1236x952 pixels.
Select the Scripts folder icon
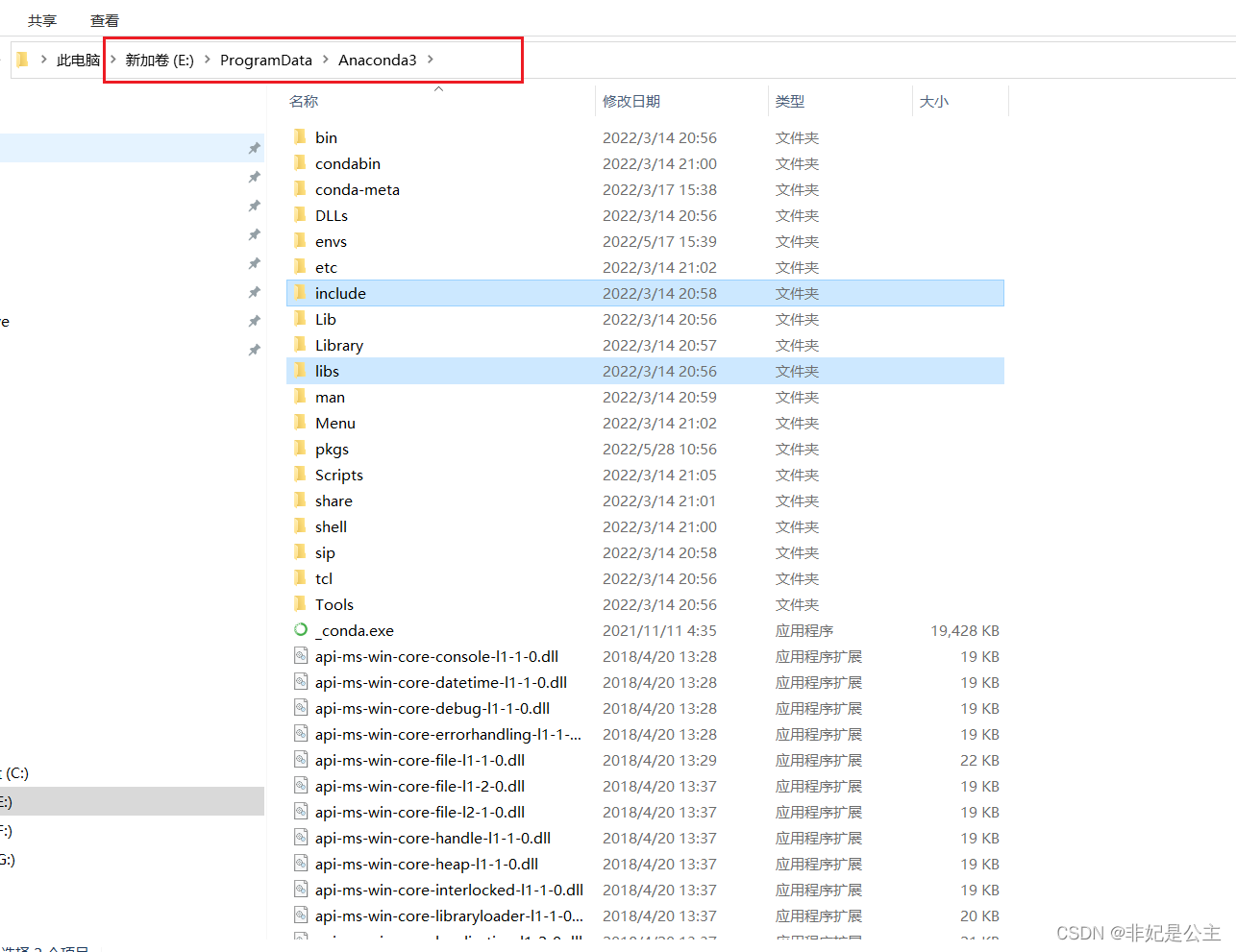click(x=300, y=474)
